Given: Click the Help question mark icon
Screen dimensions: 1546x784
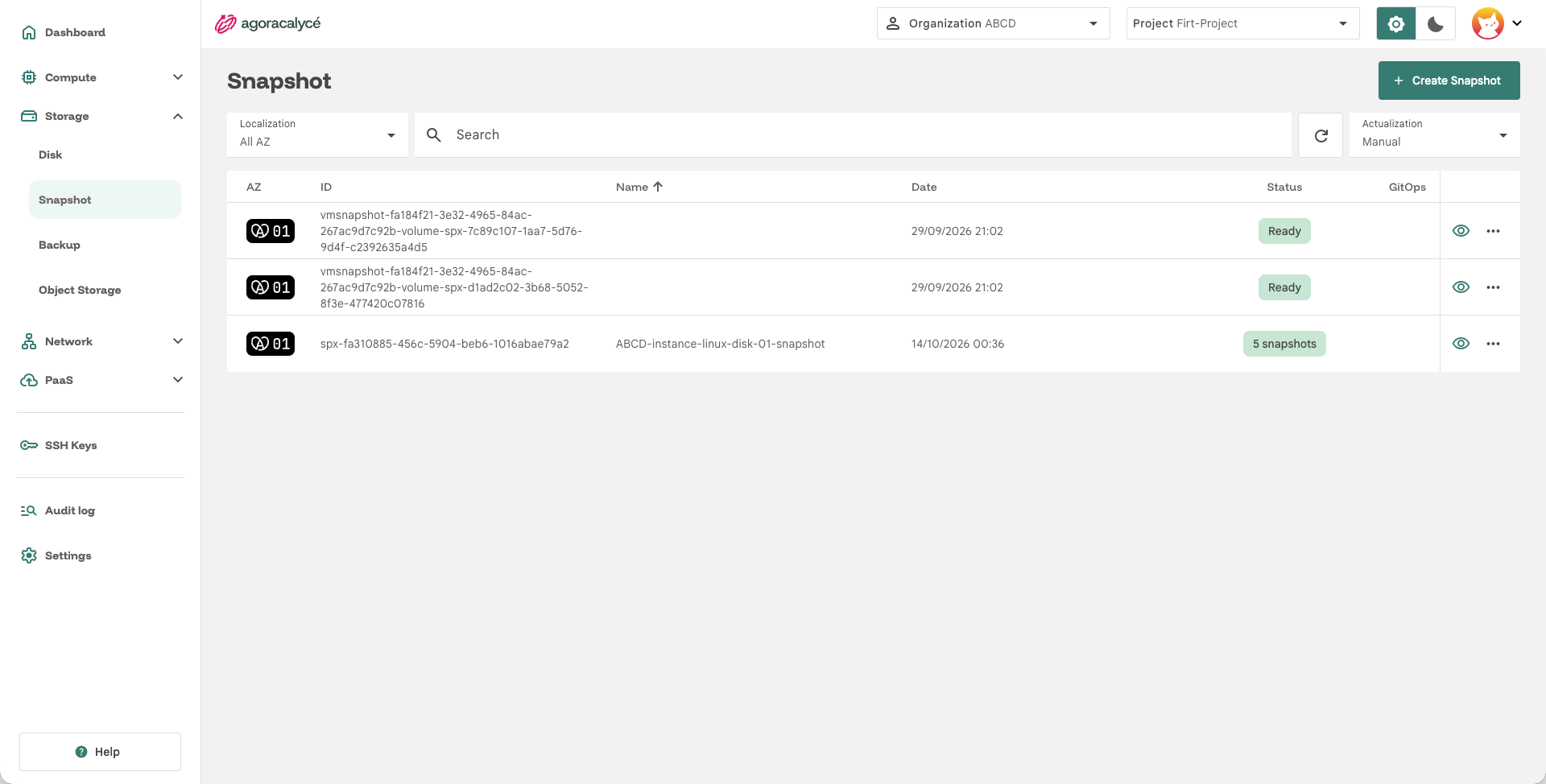Looking at the screenshot, I should point(81,752).
